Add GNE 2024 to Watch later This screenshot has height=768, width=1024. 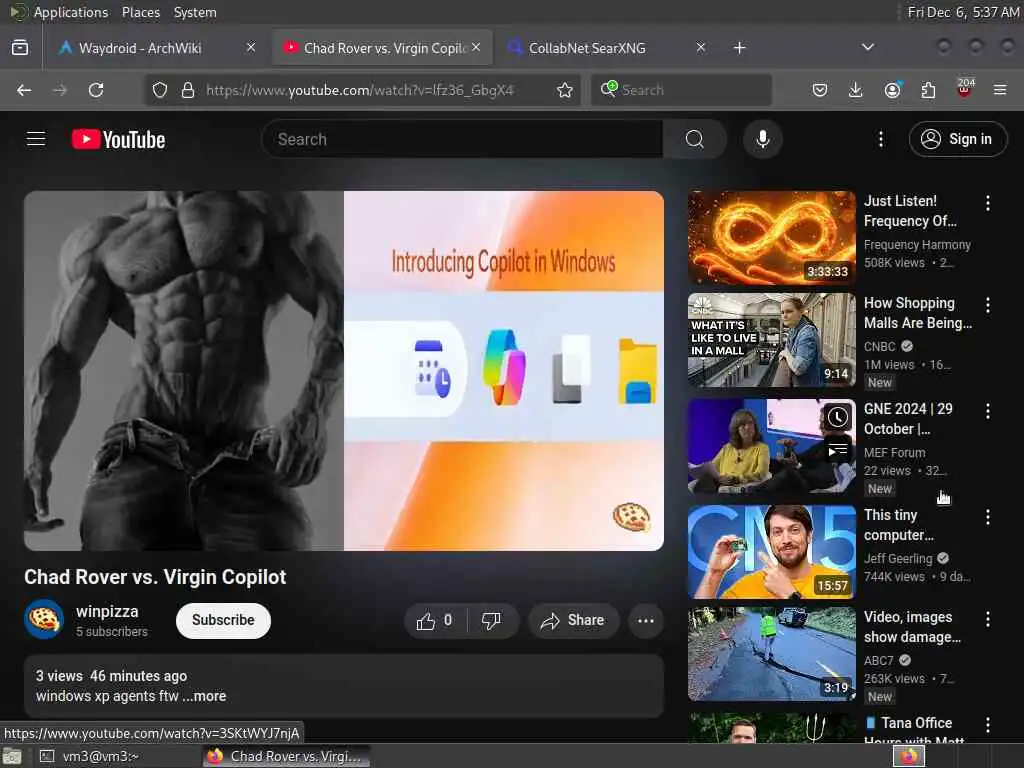tap(837, 417)
